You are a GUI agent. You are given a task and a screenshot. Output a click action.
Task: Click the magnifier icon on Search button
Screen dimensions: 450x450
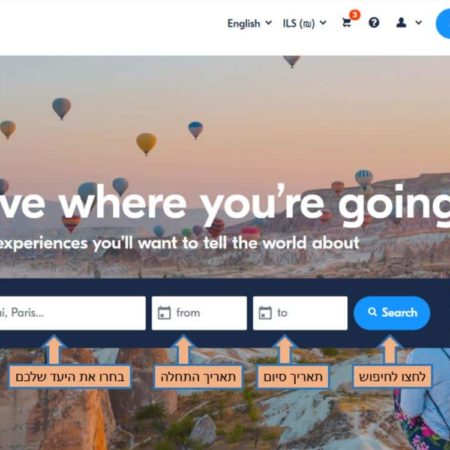click(372, 312)
